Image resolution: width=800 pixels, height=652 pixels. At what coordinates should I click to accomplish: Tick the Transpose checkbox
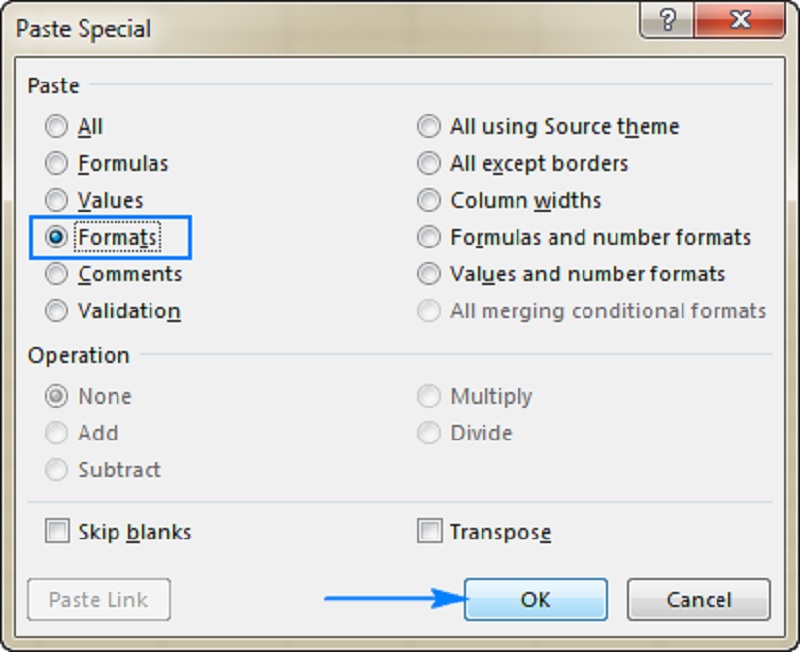(429, 532)
